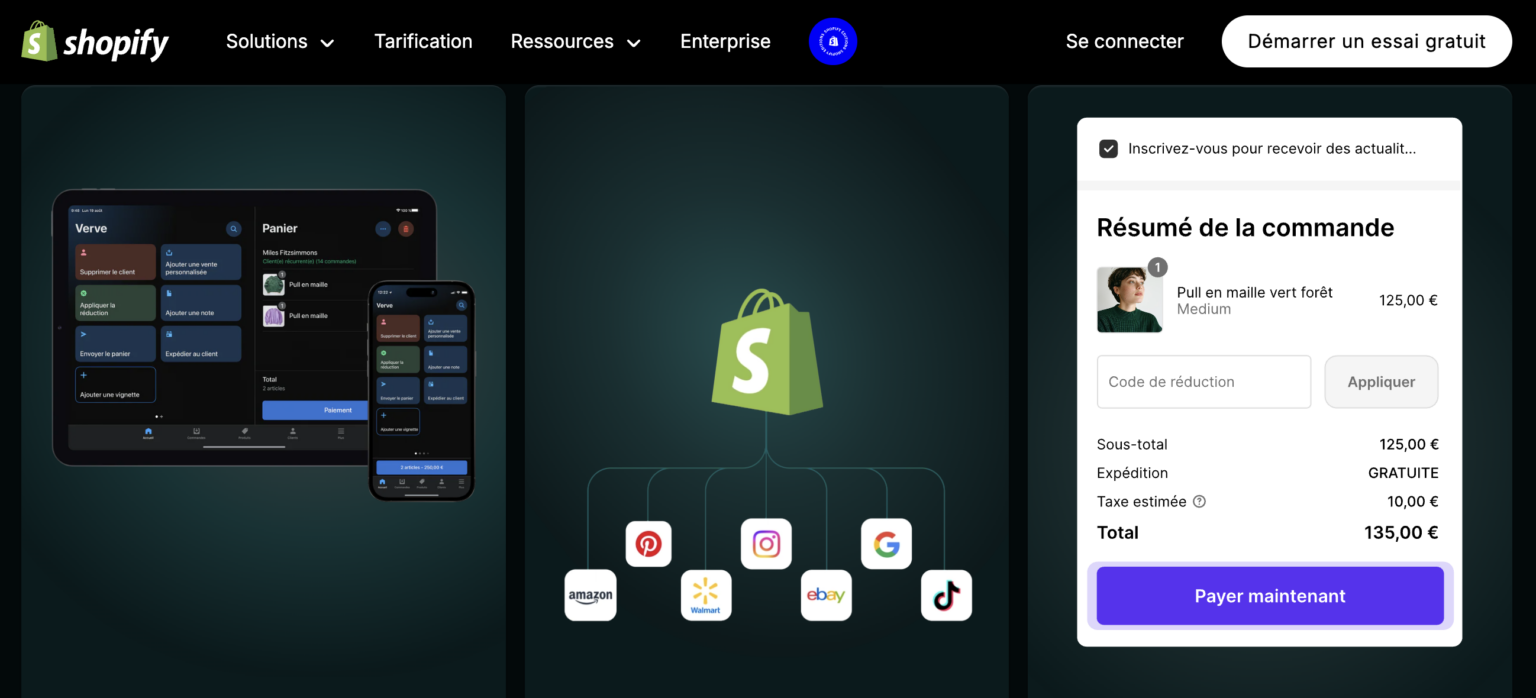Viewport: 1536px width, 698px height.
Task: Uncheck the newsletter signup checkbox
Action: pos(1108,149)
